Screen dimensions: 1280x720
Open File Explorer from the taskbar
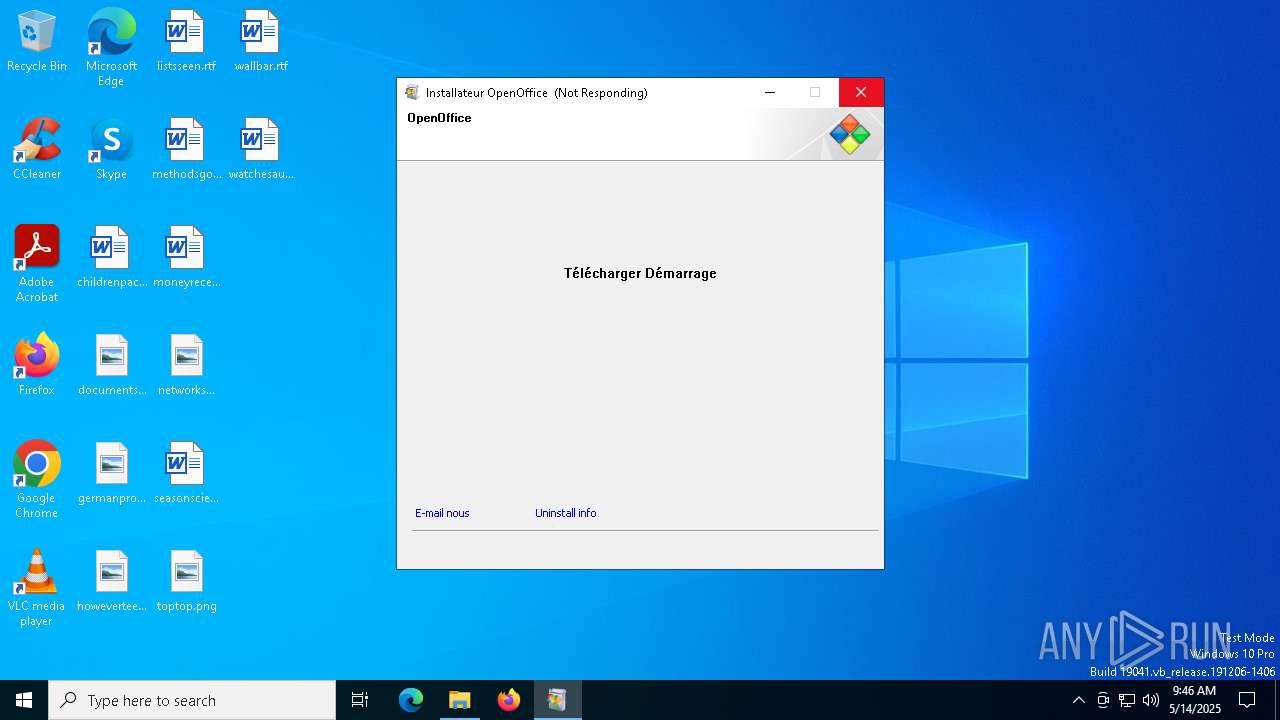click(x=459, y=700)
